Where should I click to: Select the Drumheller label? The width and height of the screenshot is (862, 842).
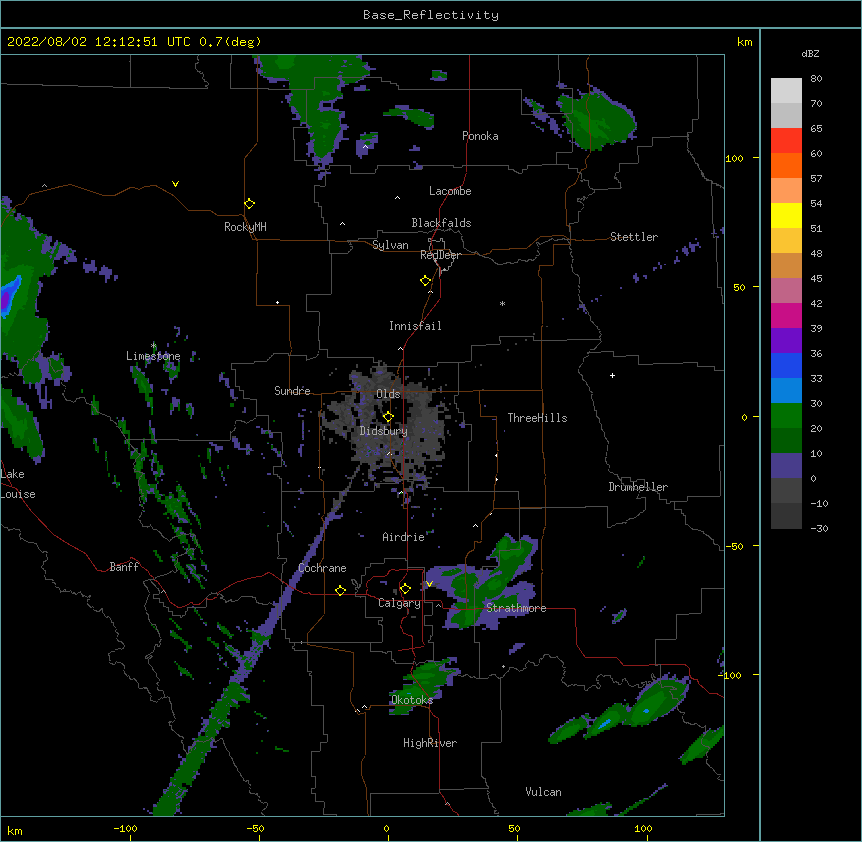(638, 487)
